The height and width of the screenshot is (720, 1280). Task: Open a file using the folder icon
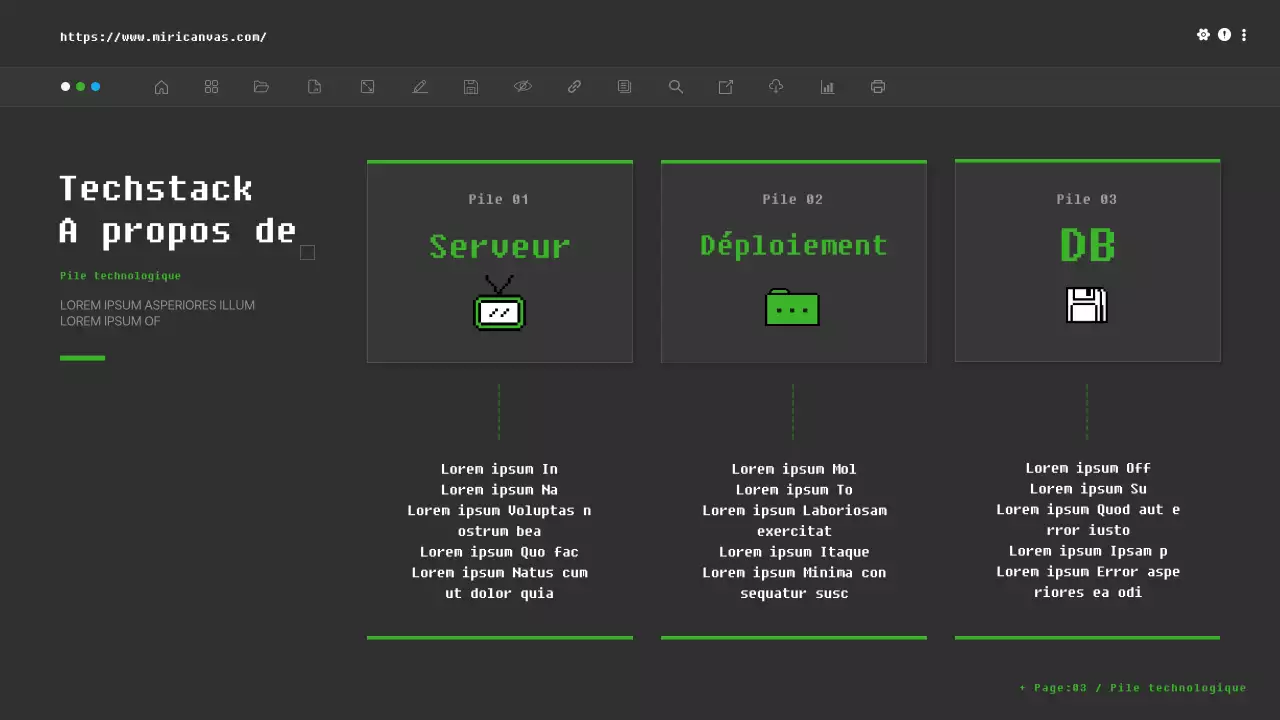(x=261, y=86)
